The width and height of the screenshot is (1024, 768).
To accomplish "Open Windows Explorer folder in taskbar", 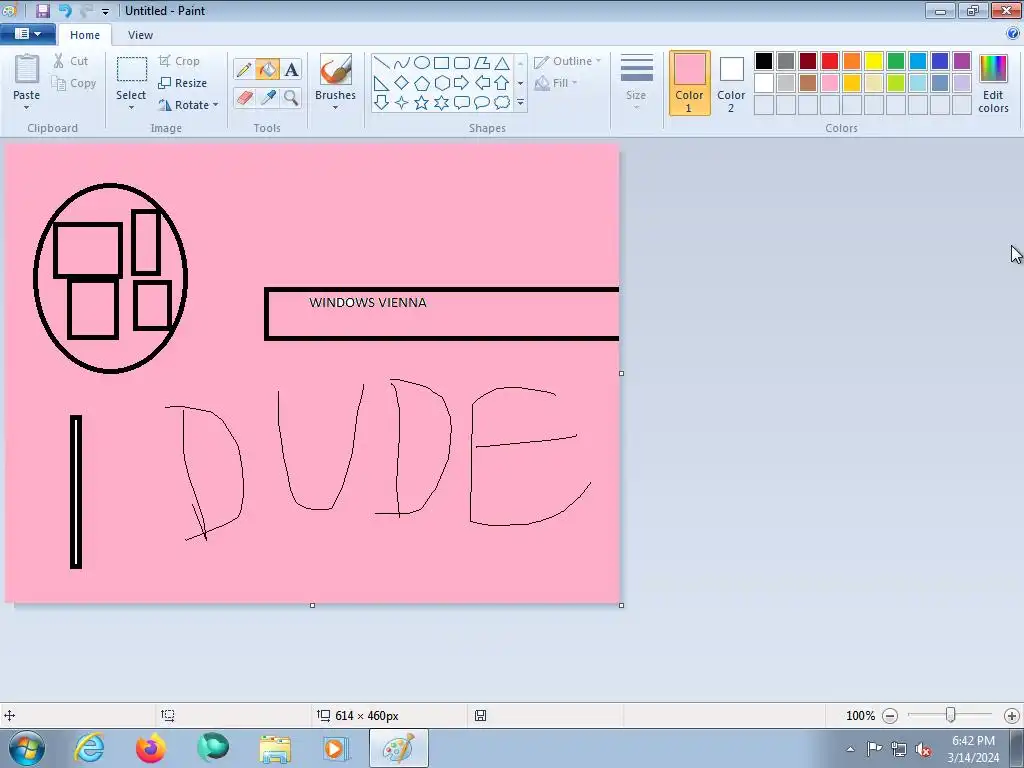I will (x=275, y=748).
